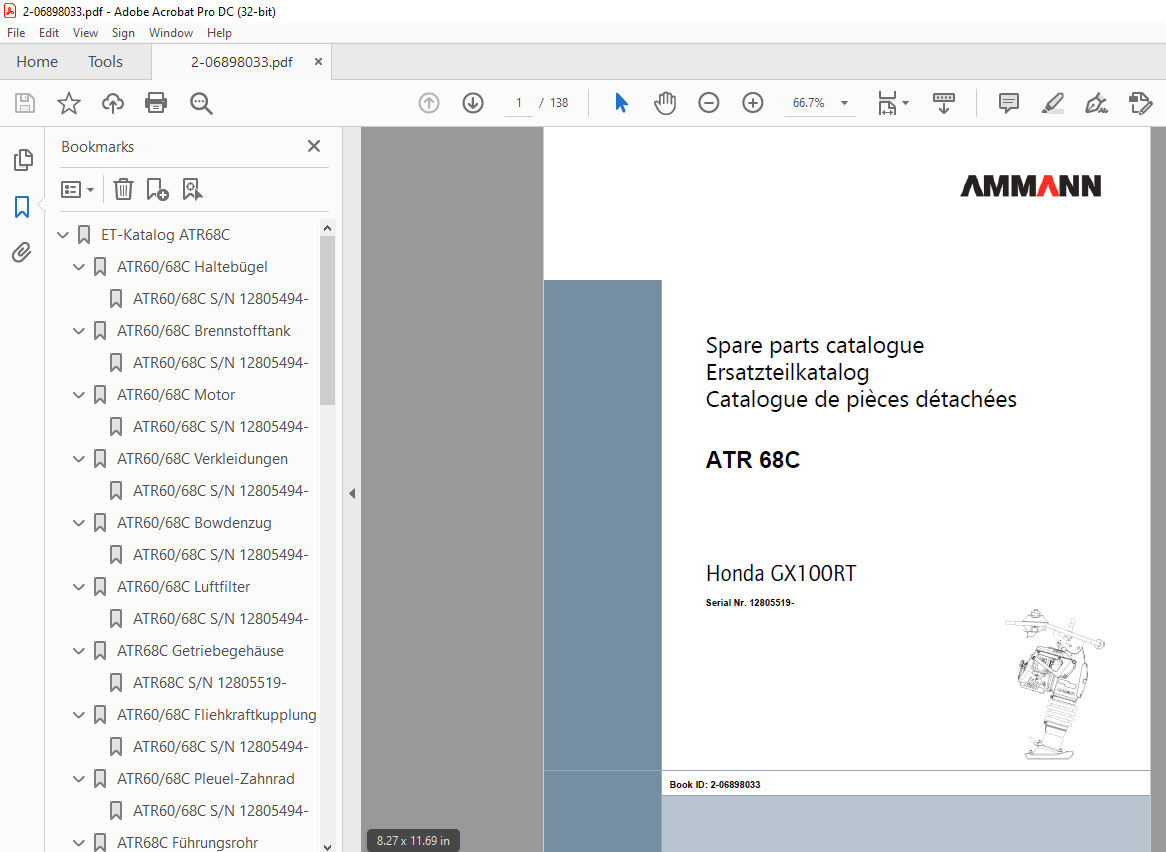Viewport: 1166px width, 852px height.
Task: Collapse ATR60/68C Luftfilter bookmark
Action: 79,587
